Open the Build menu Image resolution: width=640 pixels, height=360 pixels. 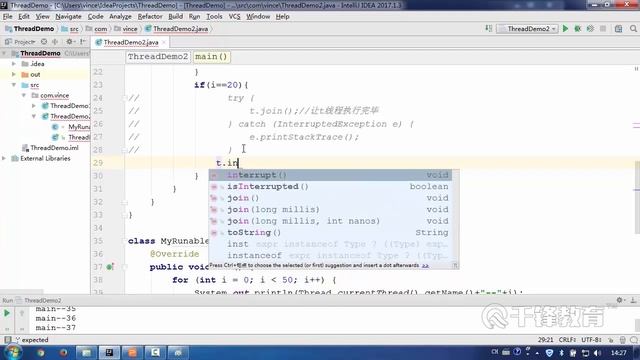[x=176, y=16]
